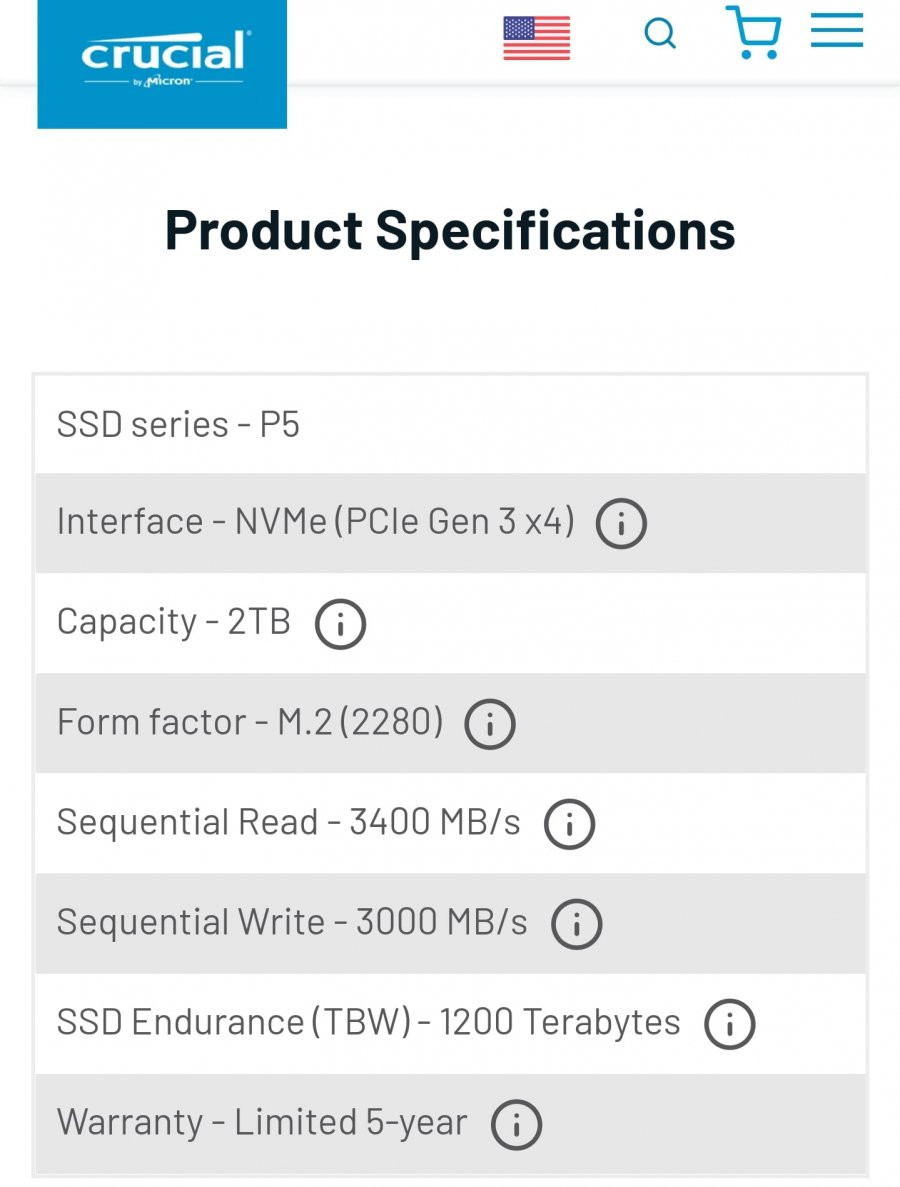Image resolution: width=900 pixels, height=1187 pixels.
Task: Click the US flag region selector
Action: (x=537, y=38)
